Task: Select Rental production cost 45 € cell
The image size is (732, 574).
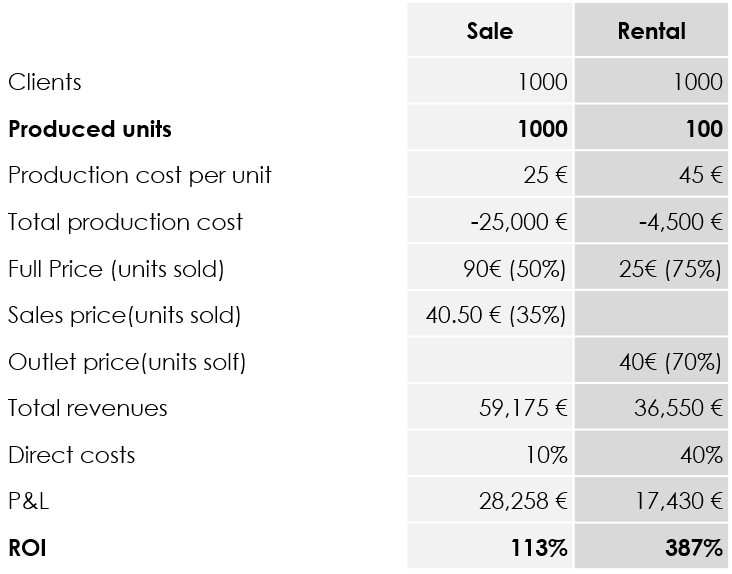Action: coord(651,174)
